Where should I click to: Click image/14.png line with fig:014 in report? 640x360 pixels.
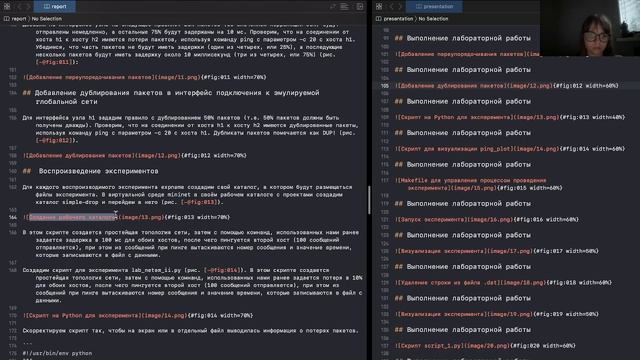[138, 316]
